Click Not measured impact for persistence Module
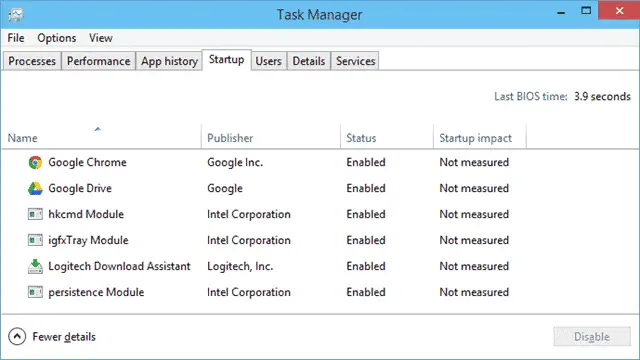 [474, 292]
